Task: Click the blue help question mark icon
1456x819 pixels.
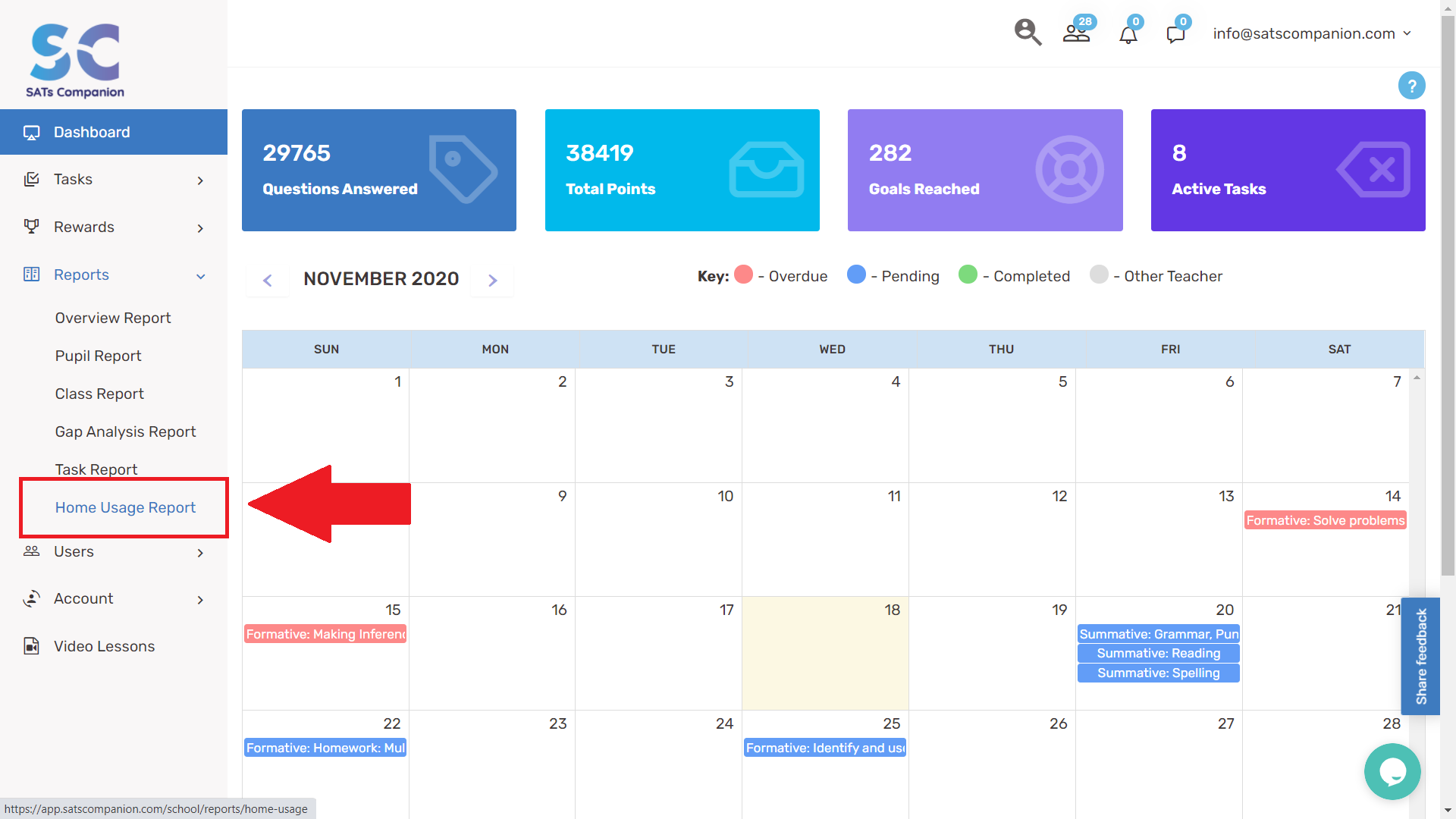Action: tap(1411, 86)
